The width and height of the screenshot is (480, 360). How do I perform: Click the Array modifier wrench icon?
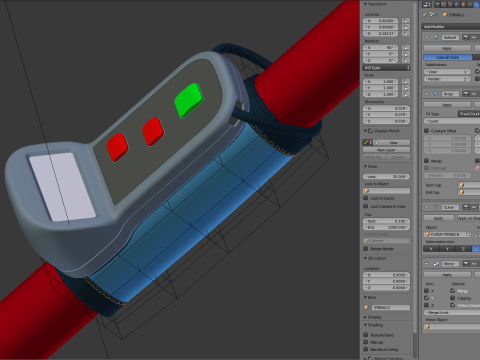tap(436, 94)
